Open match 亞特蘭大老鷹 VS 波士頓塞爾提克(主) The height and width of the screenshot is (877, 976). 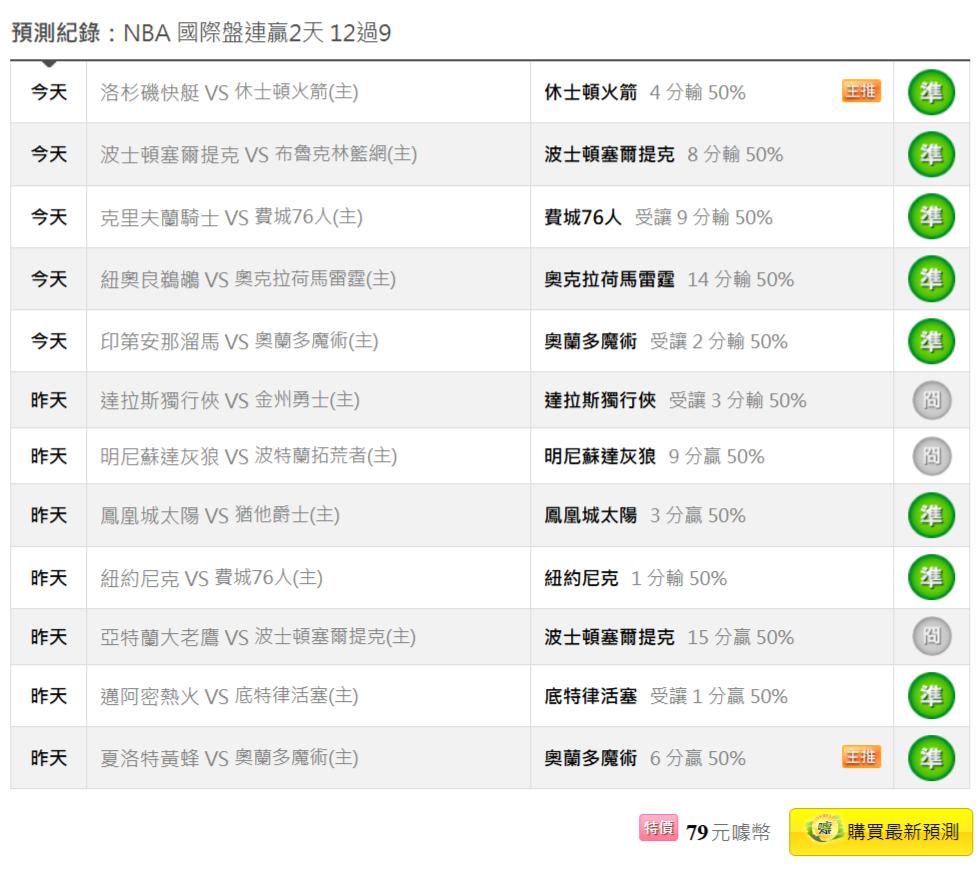pos(258,637)
